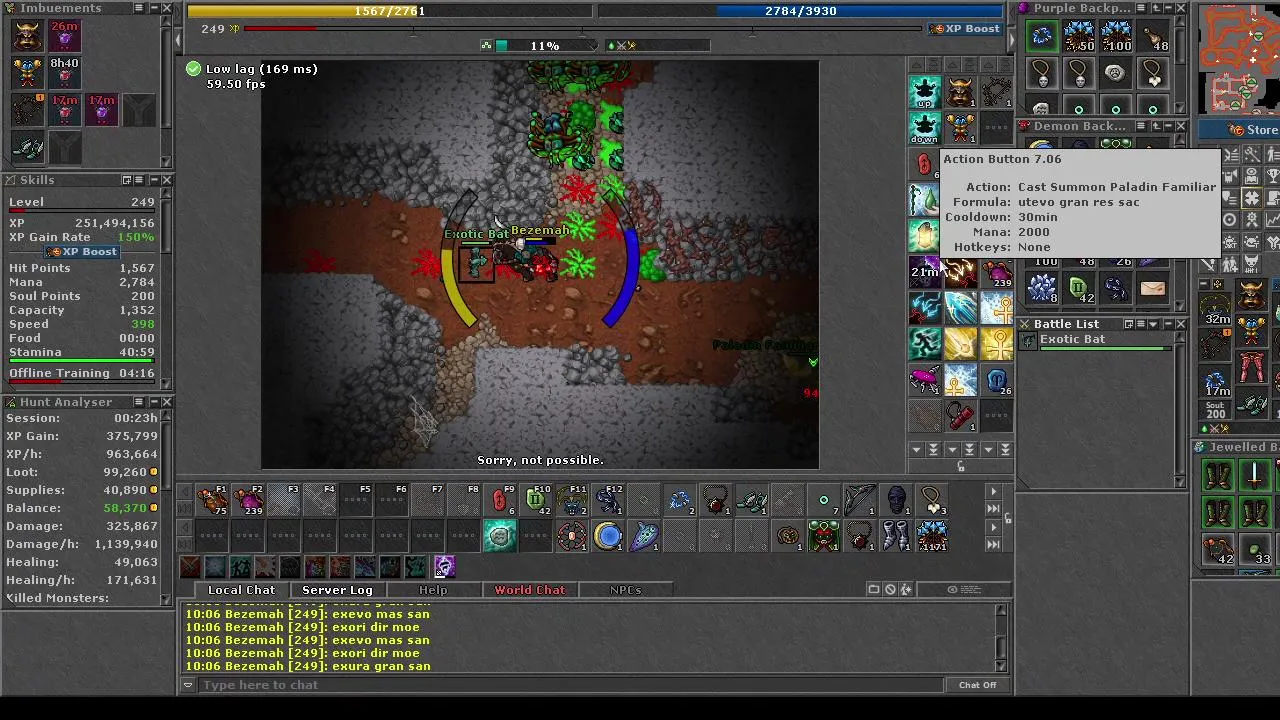This screenshot has width=1280, height=720.
Task: Use the F2 hotkey potion slot
Action: point(248,500)
